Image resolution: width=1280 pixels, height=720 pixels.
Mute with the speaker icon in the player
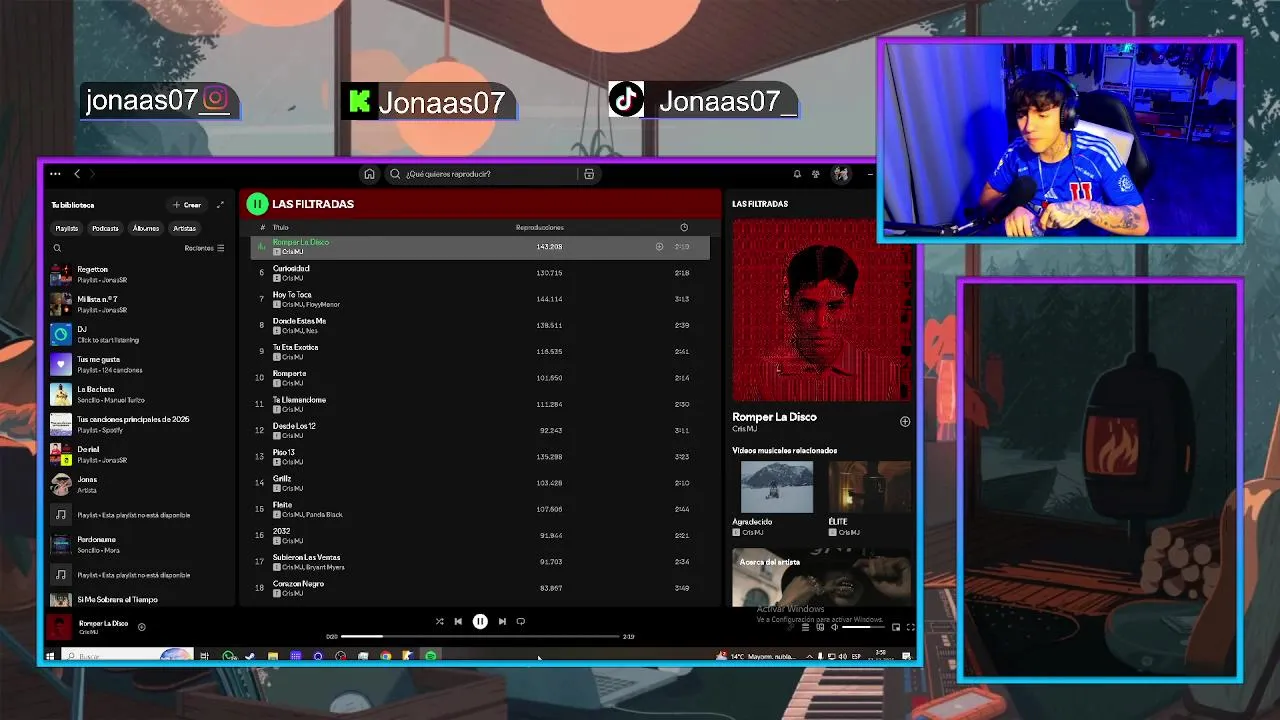[x=834, y=627]
